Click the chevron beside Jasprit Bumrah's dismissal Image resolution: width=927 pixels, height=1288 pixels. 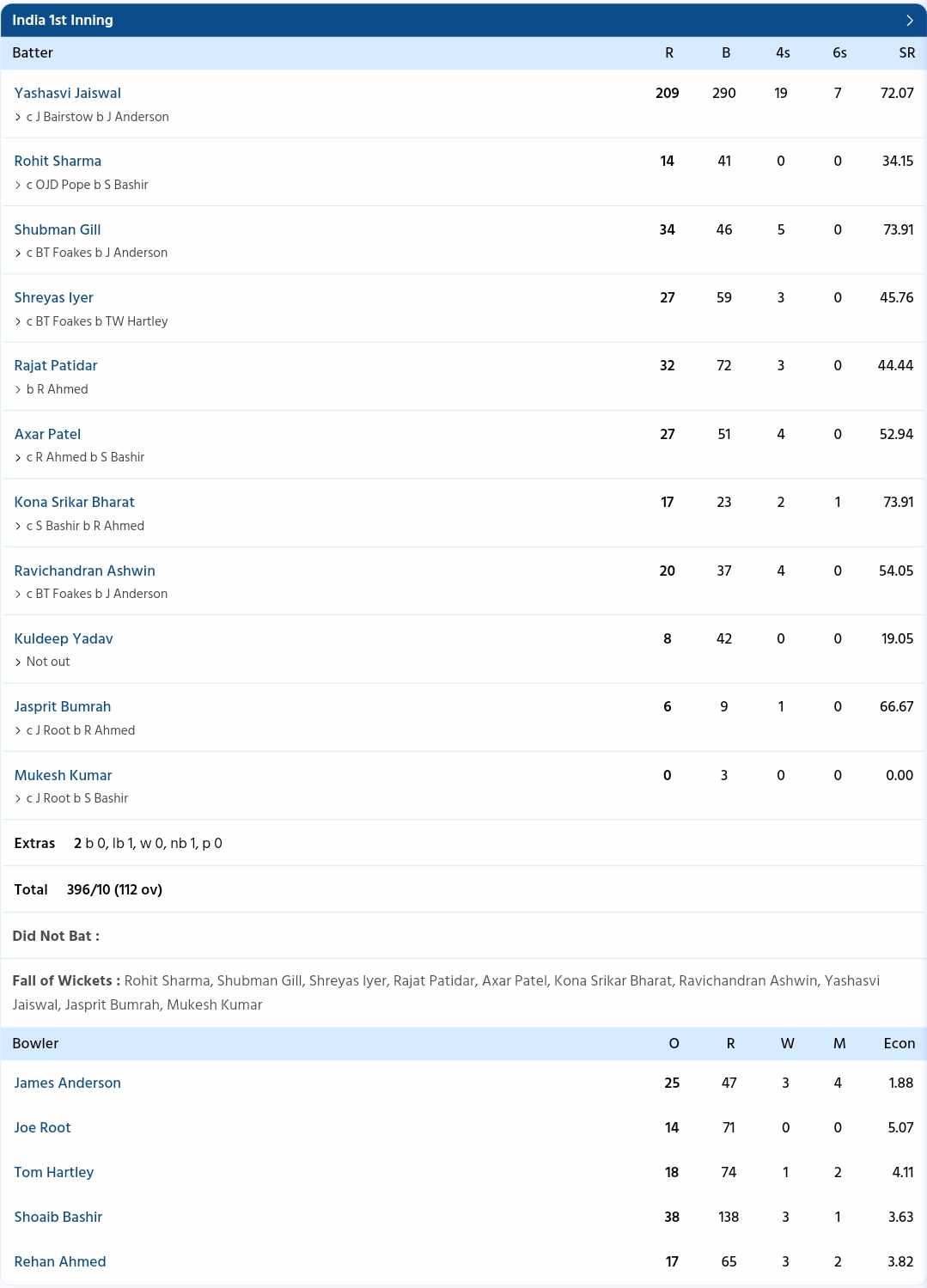tap(18, 730)
